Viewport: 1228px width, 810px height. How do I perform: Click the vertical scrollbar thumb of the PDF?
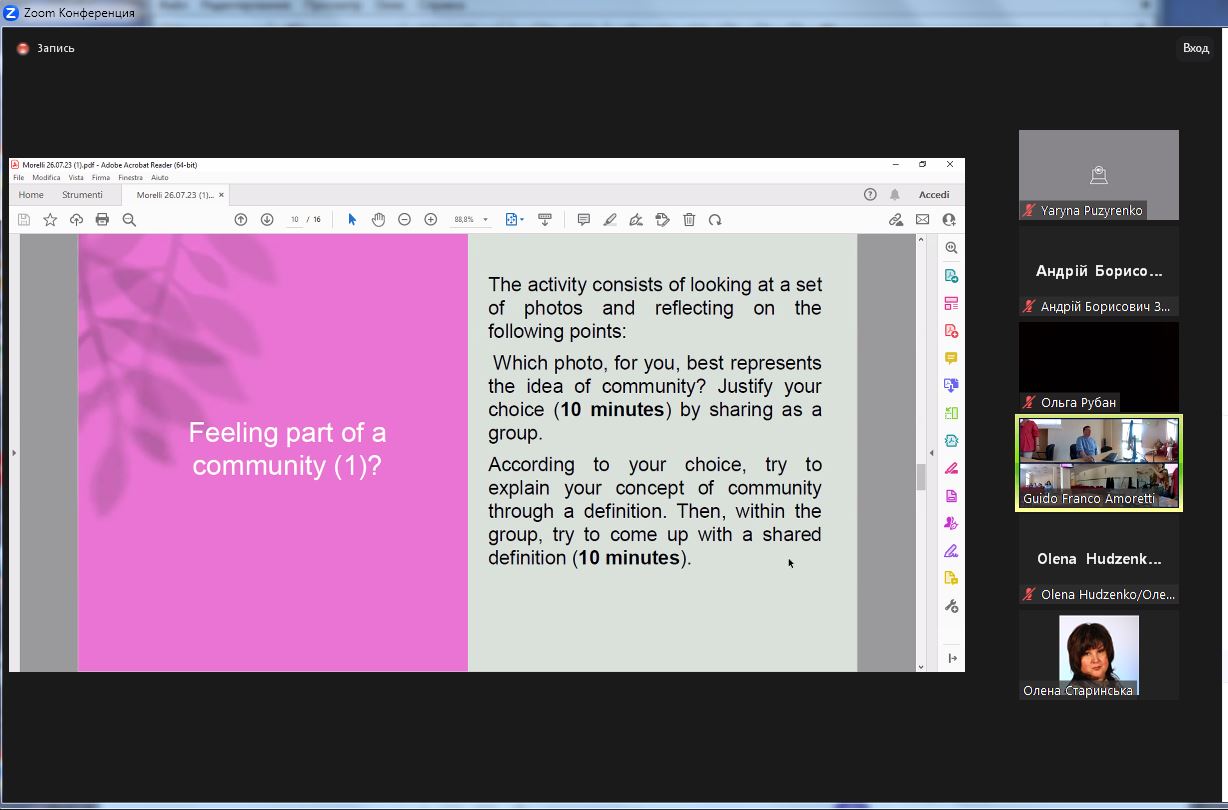click(x=921, y=477)
